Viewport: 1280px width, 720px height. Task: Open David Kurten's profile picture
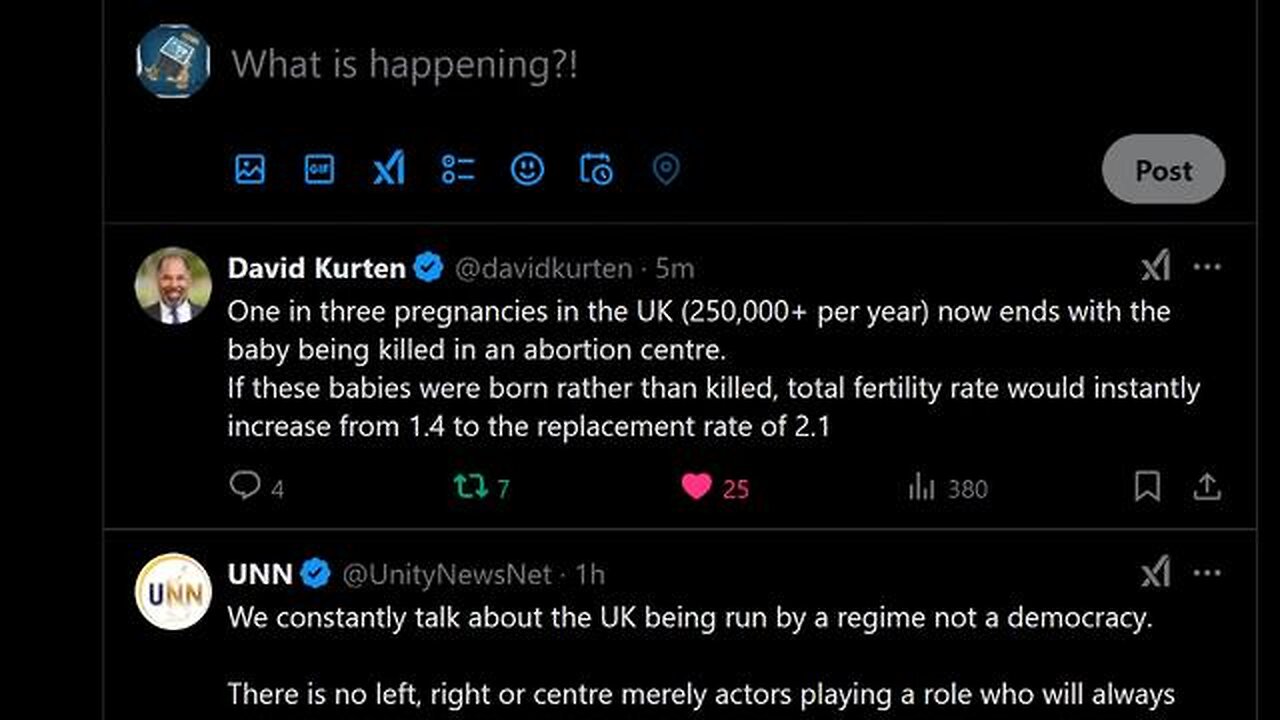coord(173,285)
